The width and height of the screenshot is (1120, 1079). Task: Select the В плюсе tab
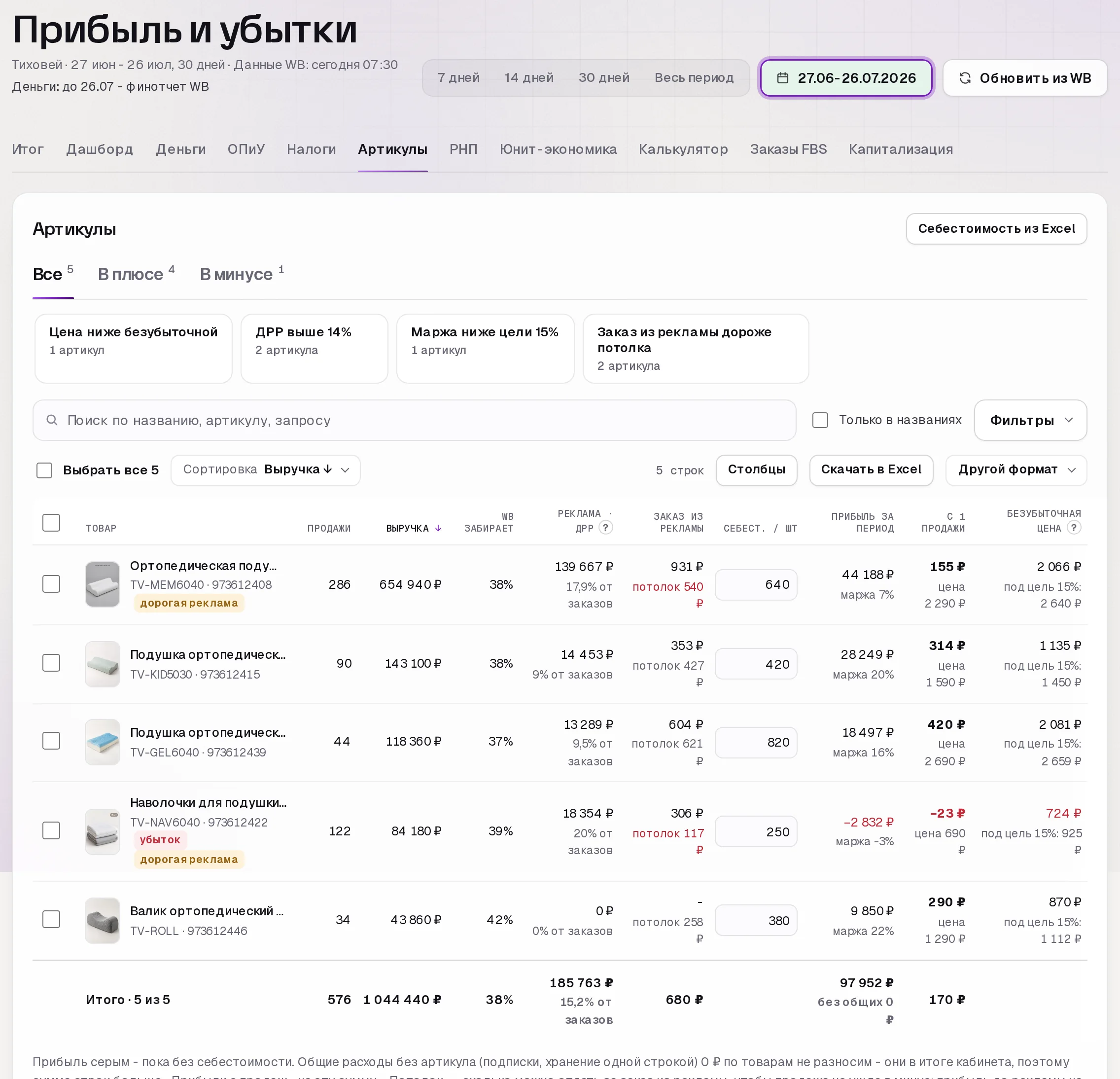(136, 274)
